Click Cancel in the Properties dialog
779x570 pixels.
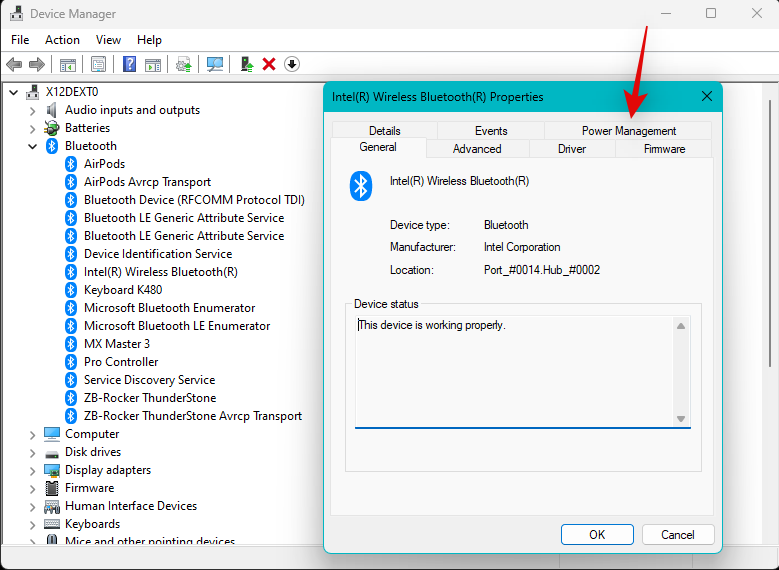(678, 535)
